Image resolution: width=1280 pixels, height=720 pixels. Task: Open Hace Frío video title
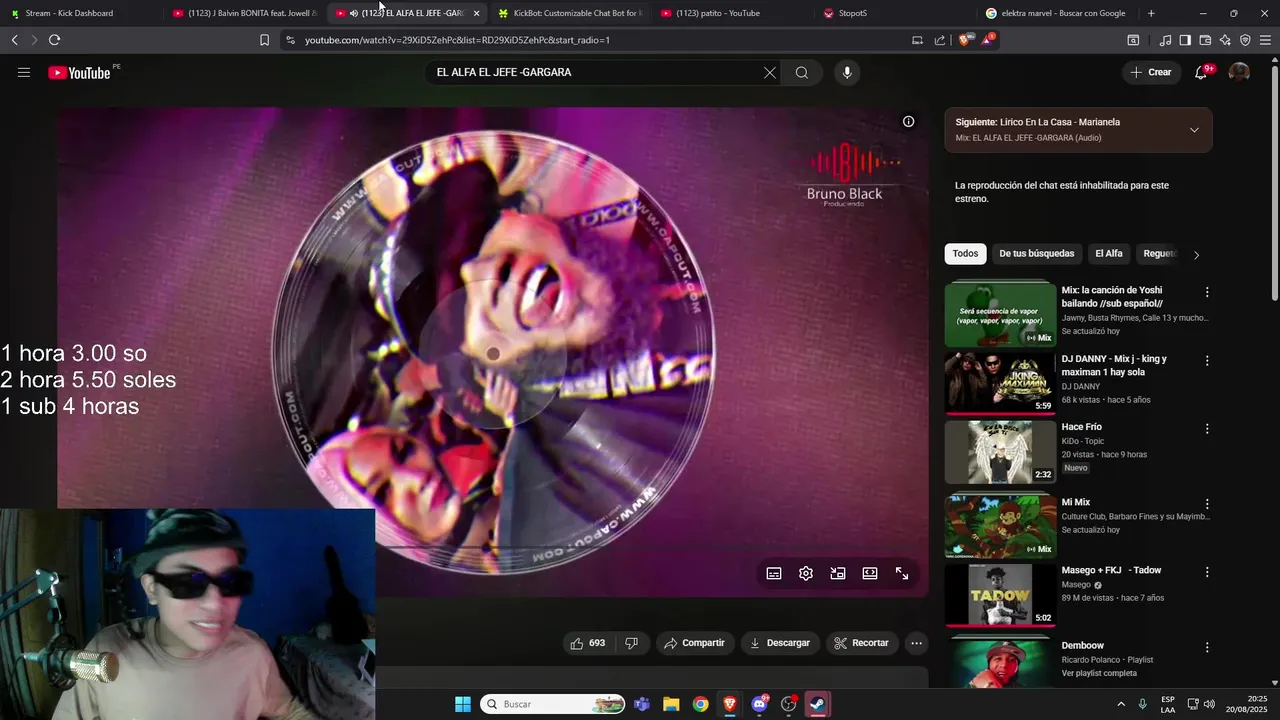tap(1082, 427)
